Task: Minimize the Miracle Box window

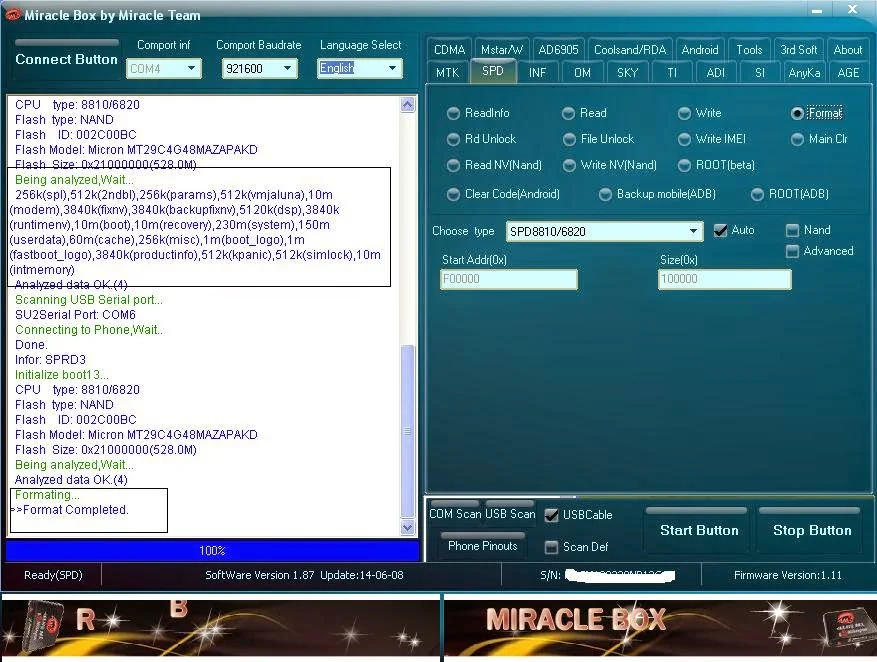Action: click(x=817, y=10)
